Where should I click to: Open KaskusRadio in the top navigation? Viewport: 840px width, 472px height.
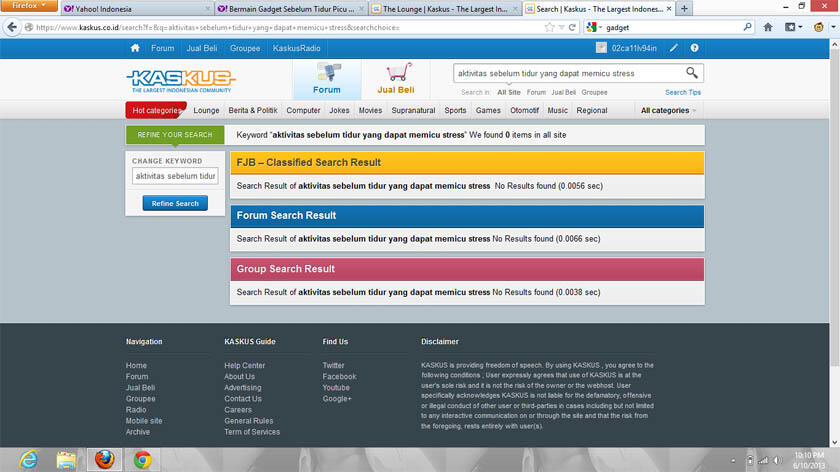(296, 48)
